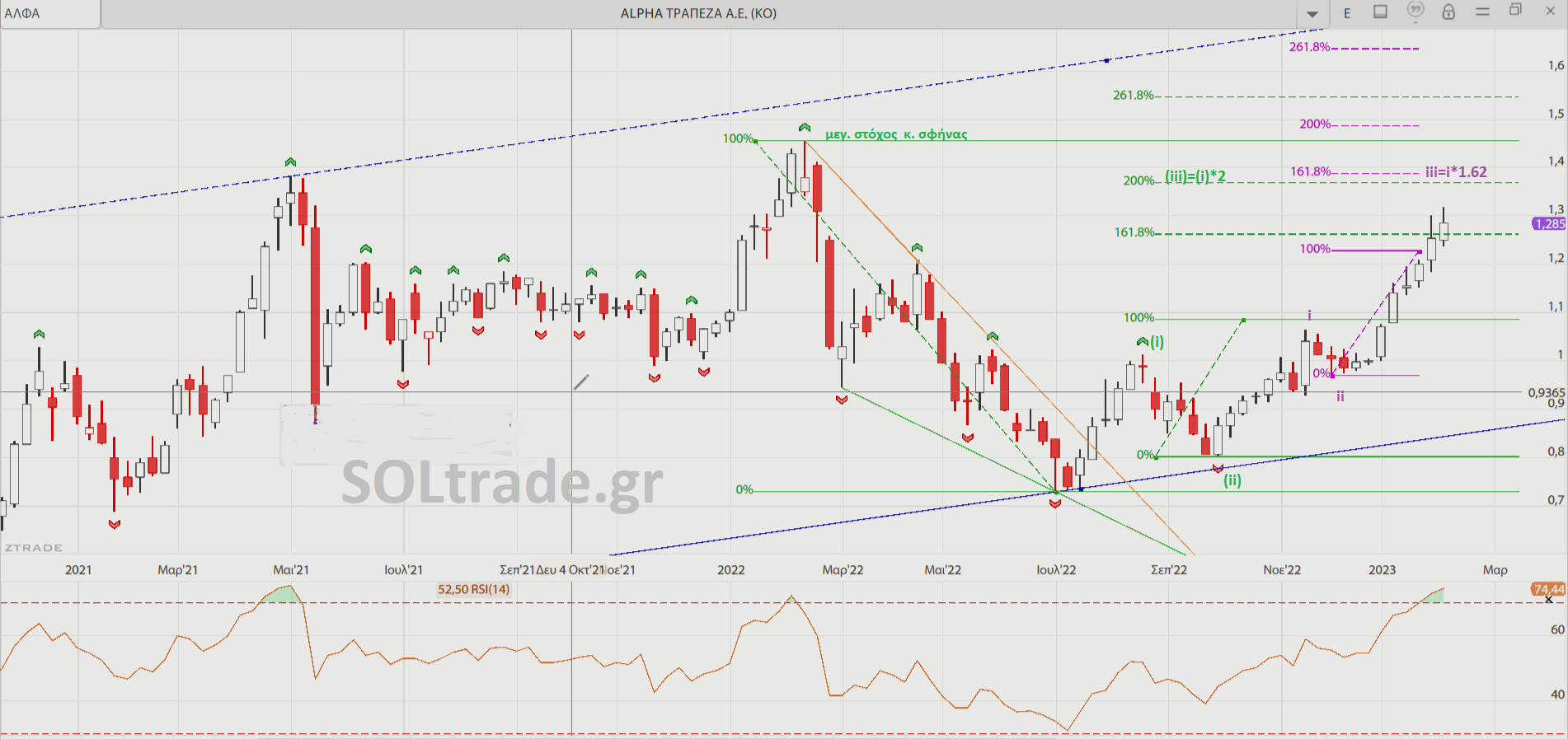Click the green peak marker above the 2022 high
Viewport: 1568px width, 739px height.
804,128
